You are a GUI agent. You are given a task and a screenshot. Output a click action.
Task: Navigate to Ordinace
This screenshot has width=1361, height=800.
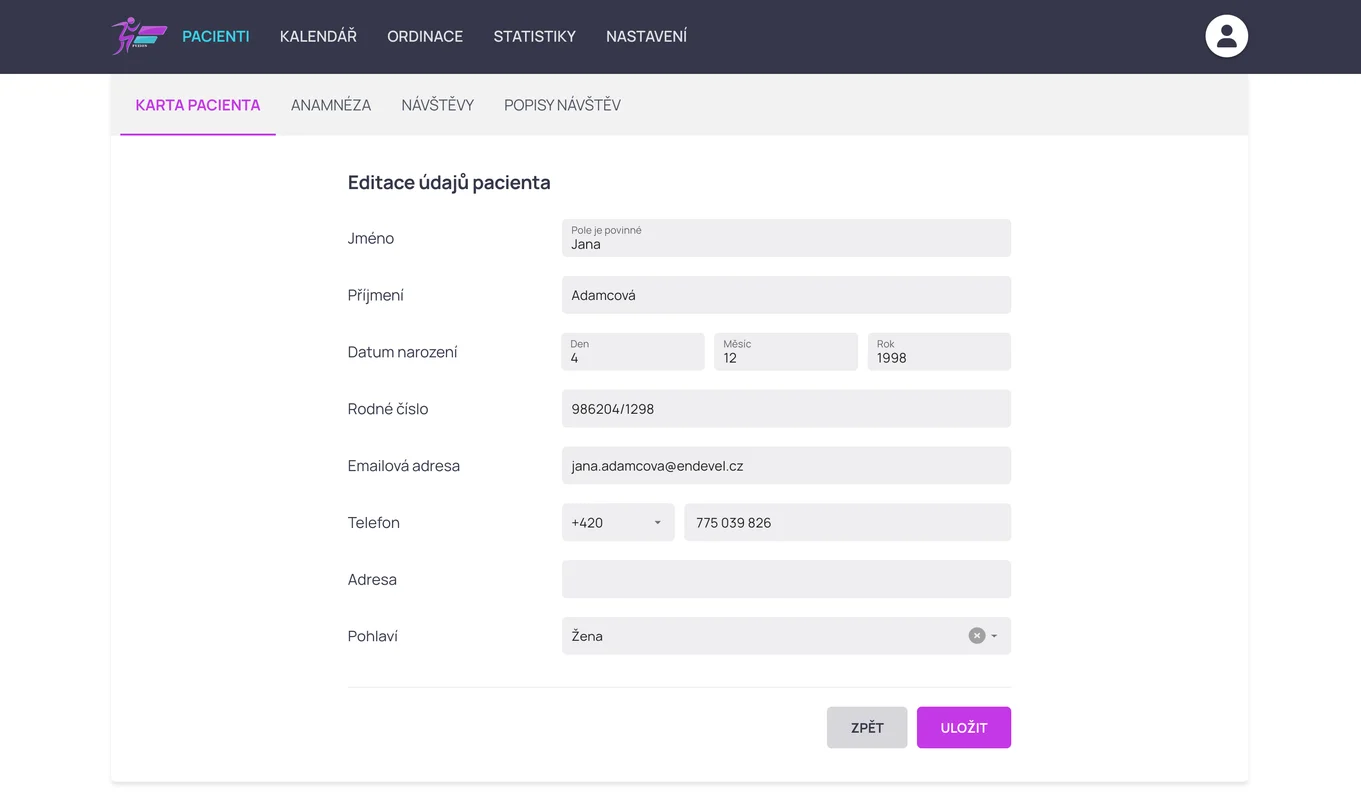[425, 36]
